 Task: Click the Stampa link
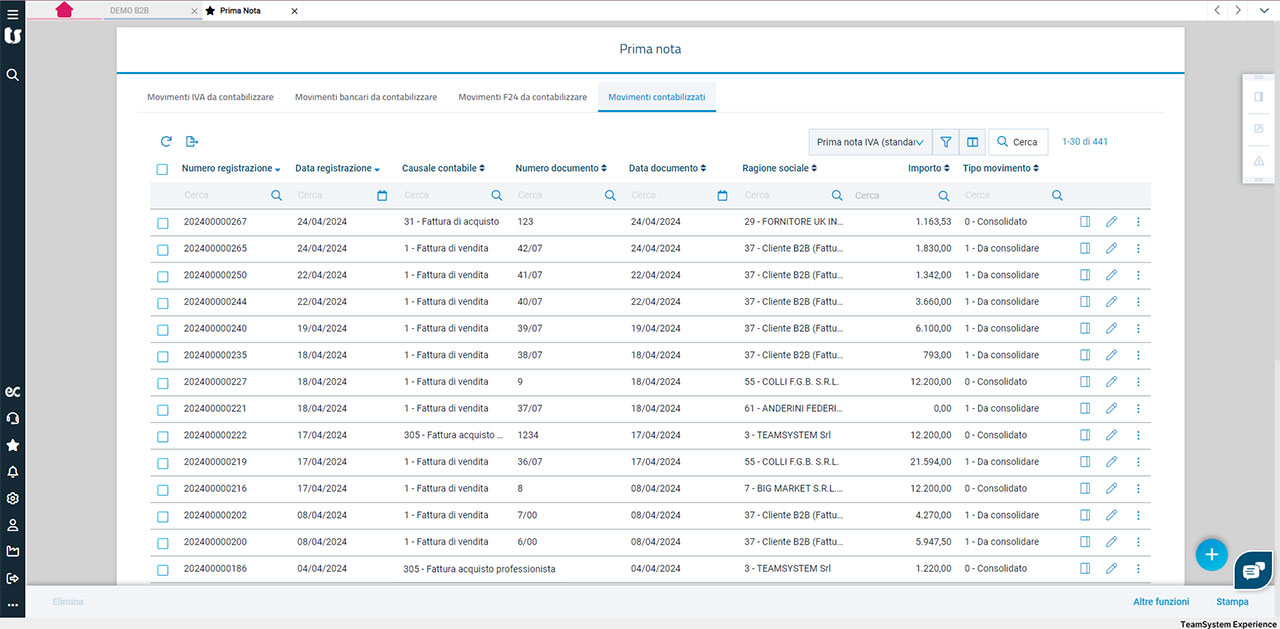1232,602
